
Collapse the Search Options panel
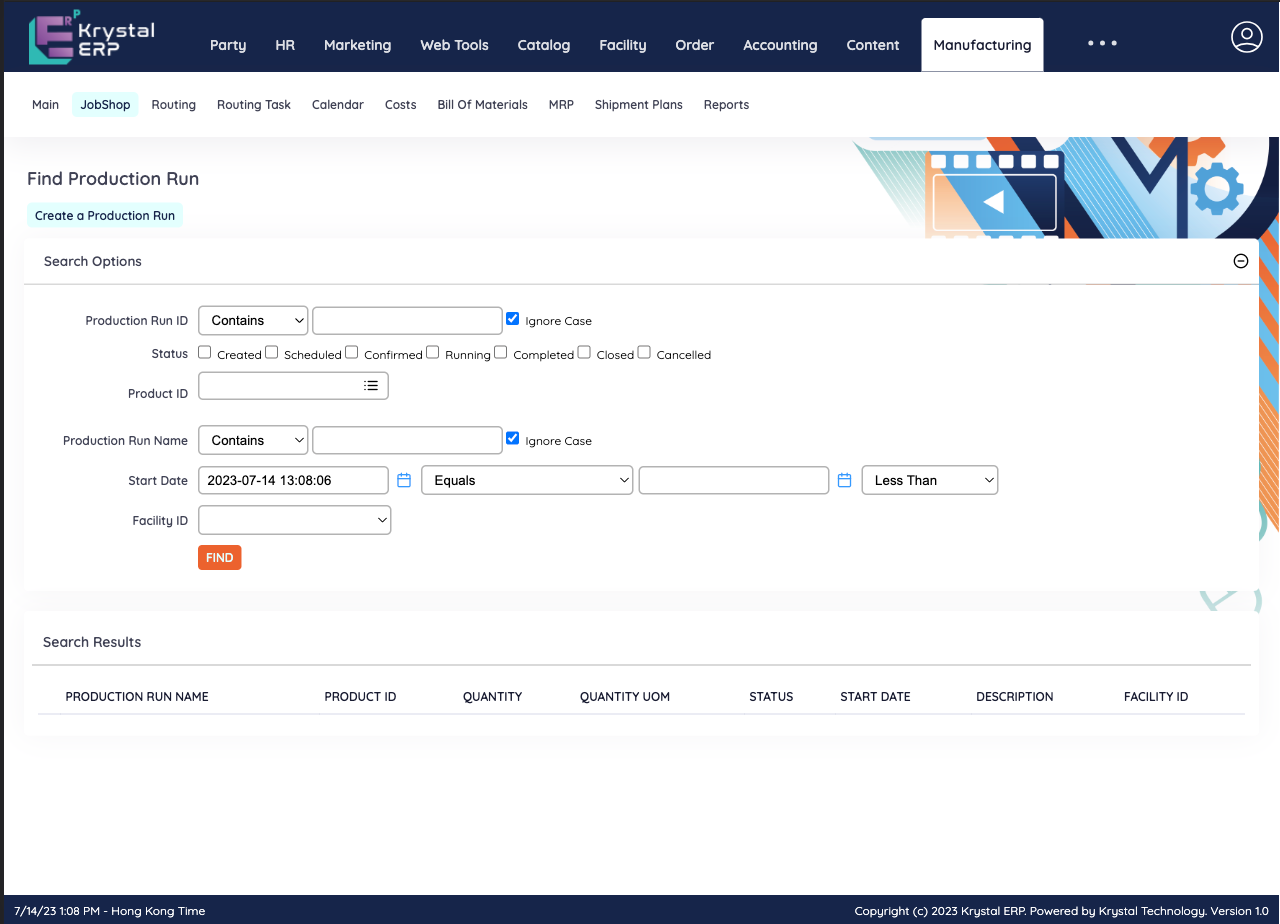(1240, 261)
